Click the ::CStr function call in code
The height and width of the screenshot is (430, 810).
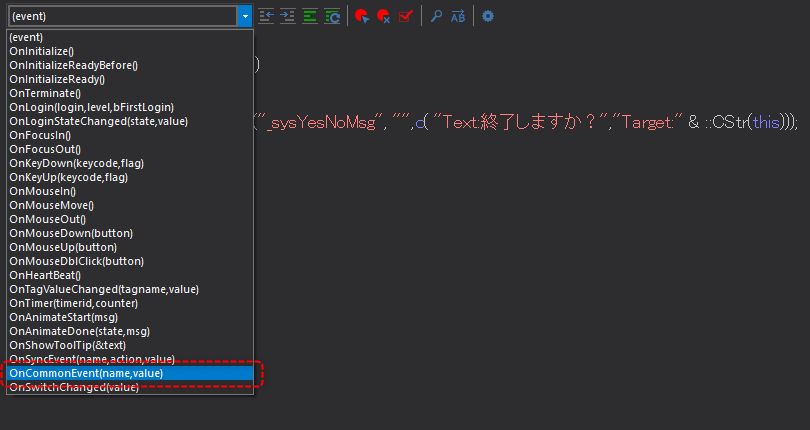click(x=727, y=122)
